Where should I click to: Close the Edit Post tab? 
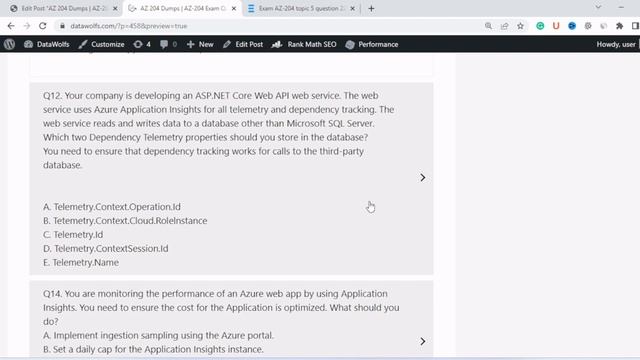tap(115, 8)
